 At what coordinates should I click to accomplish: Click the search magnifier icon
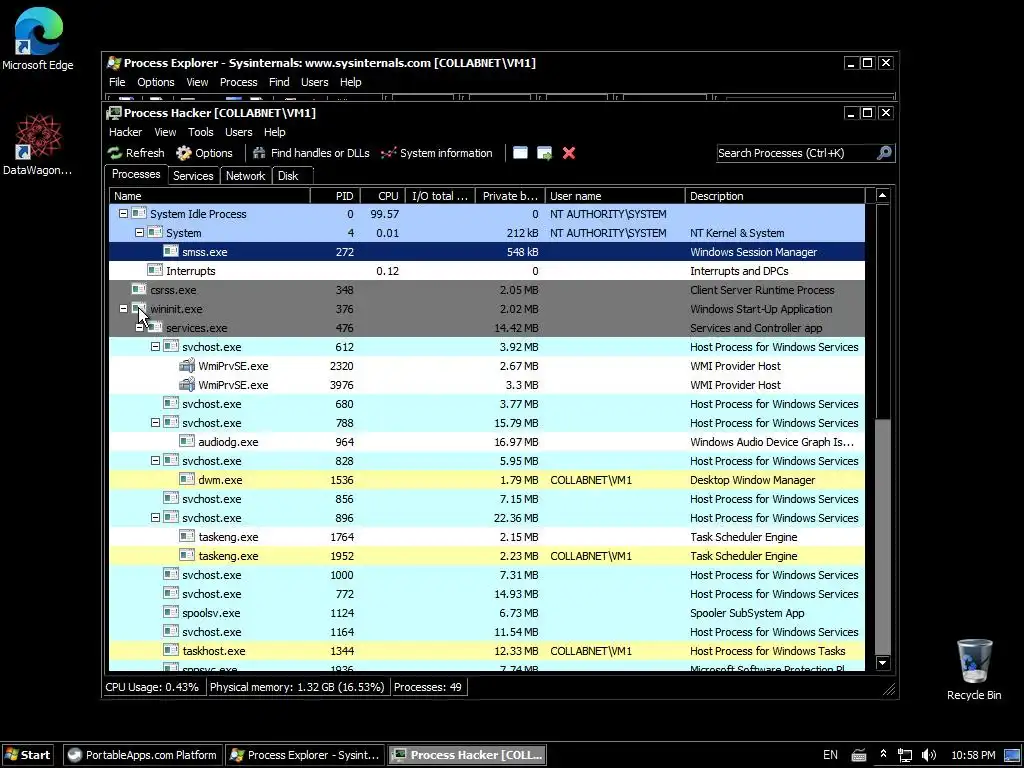884,153
